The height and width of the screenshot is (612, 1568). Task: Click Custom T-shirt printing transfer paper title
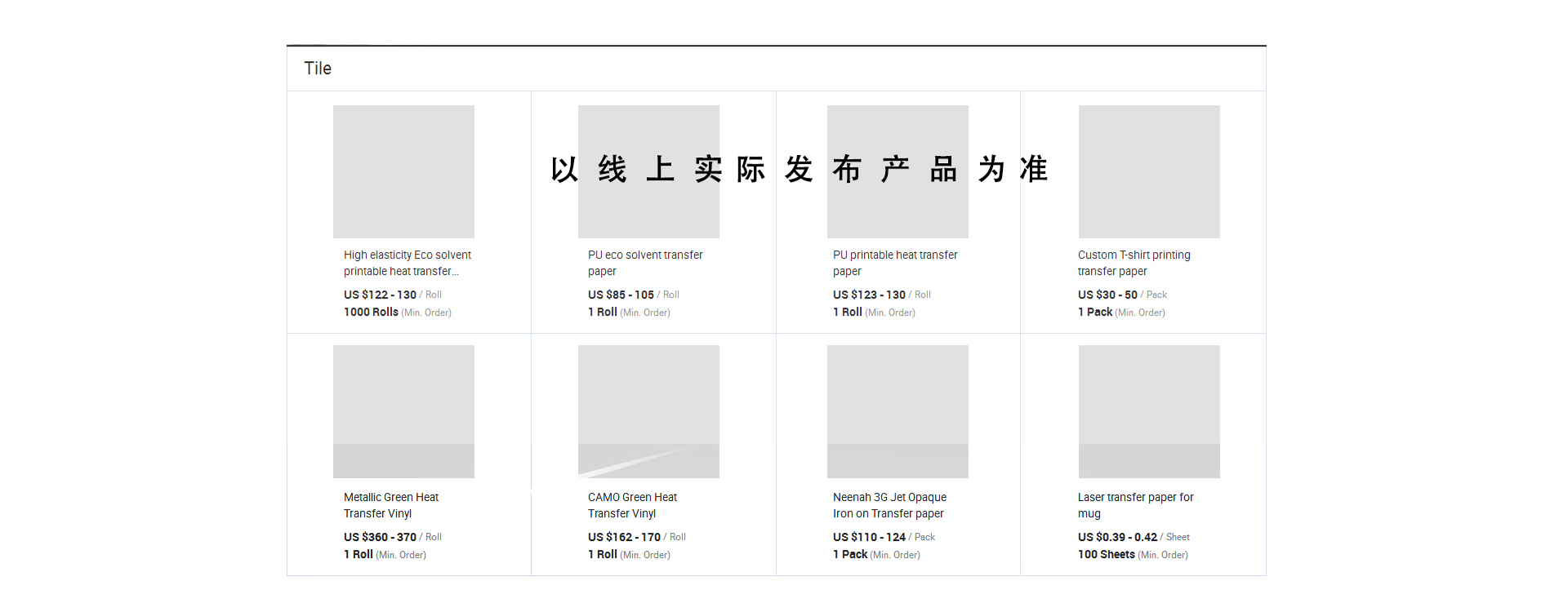coord(1134,263)
